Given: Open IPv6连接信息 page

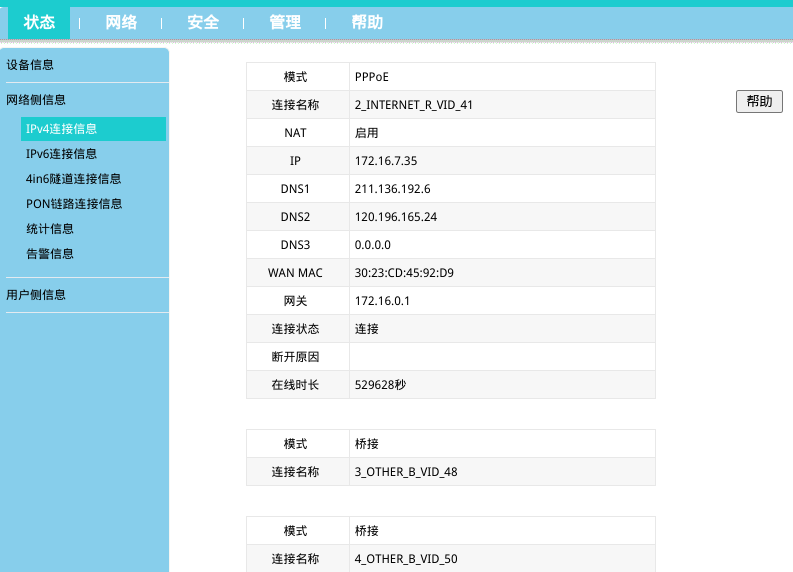Looking at the screenshot, I should click(62, 154).
